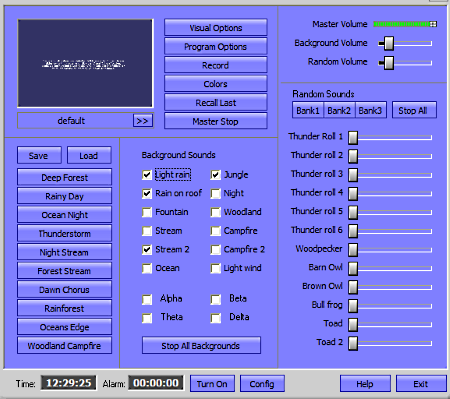The image size is (450, 399).
Task: Click the Brown Owl slider
Action: pyautogui.click(x=390, y=287)
